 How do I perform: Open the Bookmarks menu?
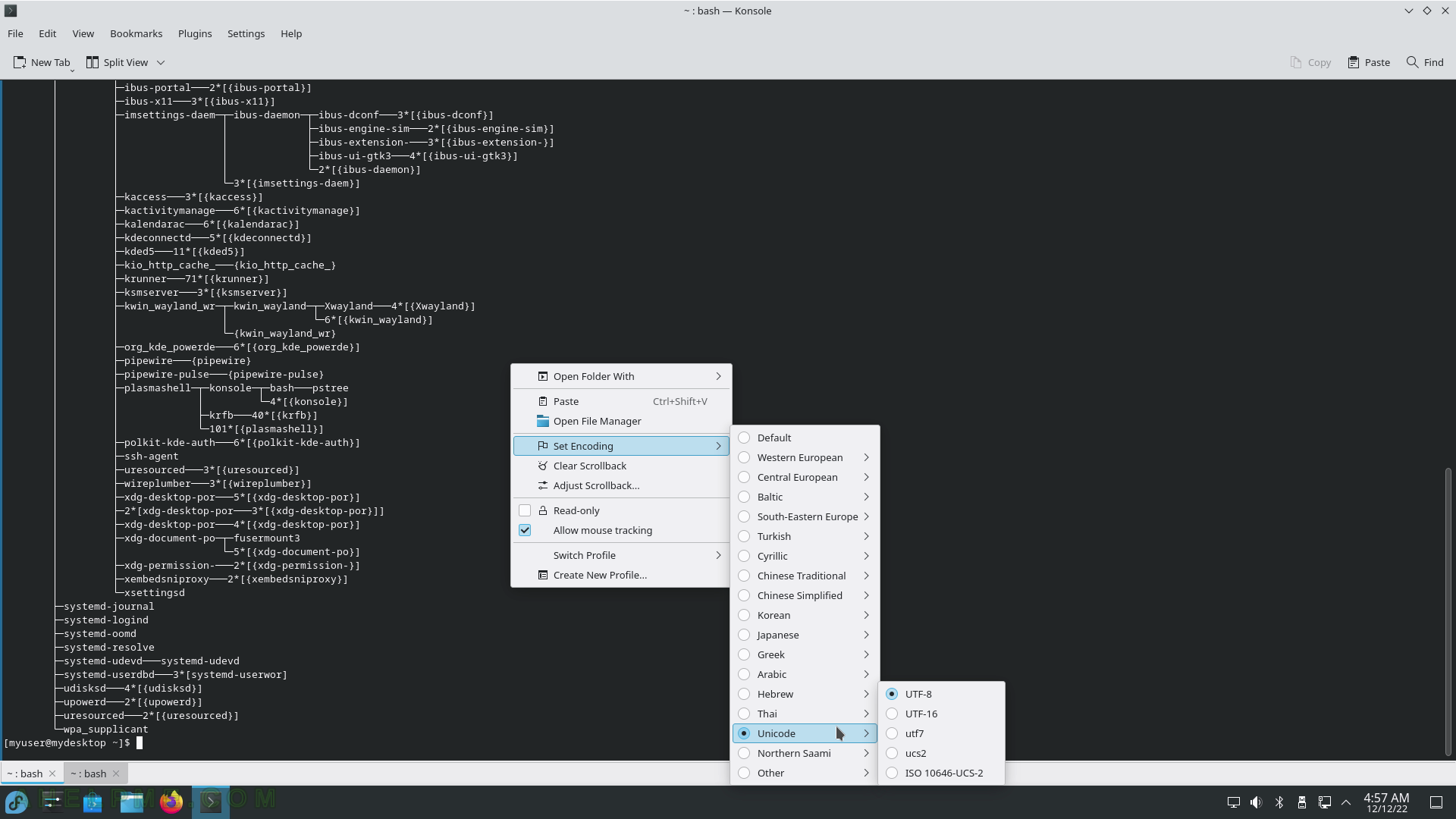[x=136, y=33]
